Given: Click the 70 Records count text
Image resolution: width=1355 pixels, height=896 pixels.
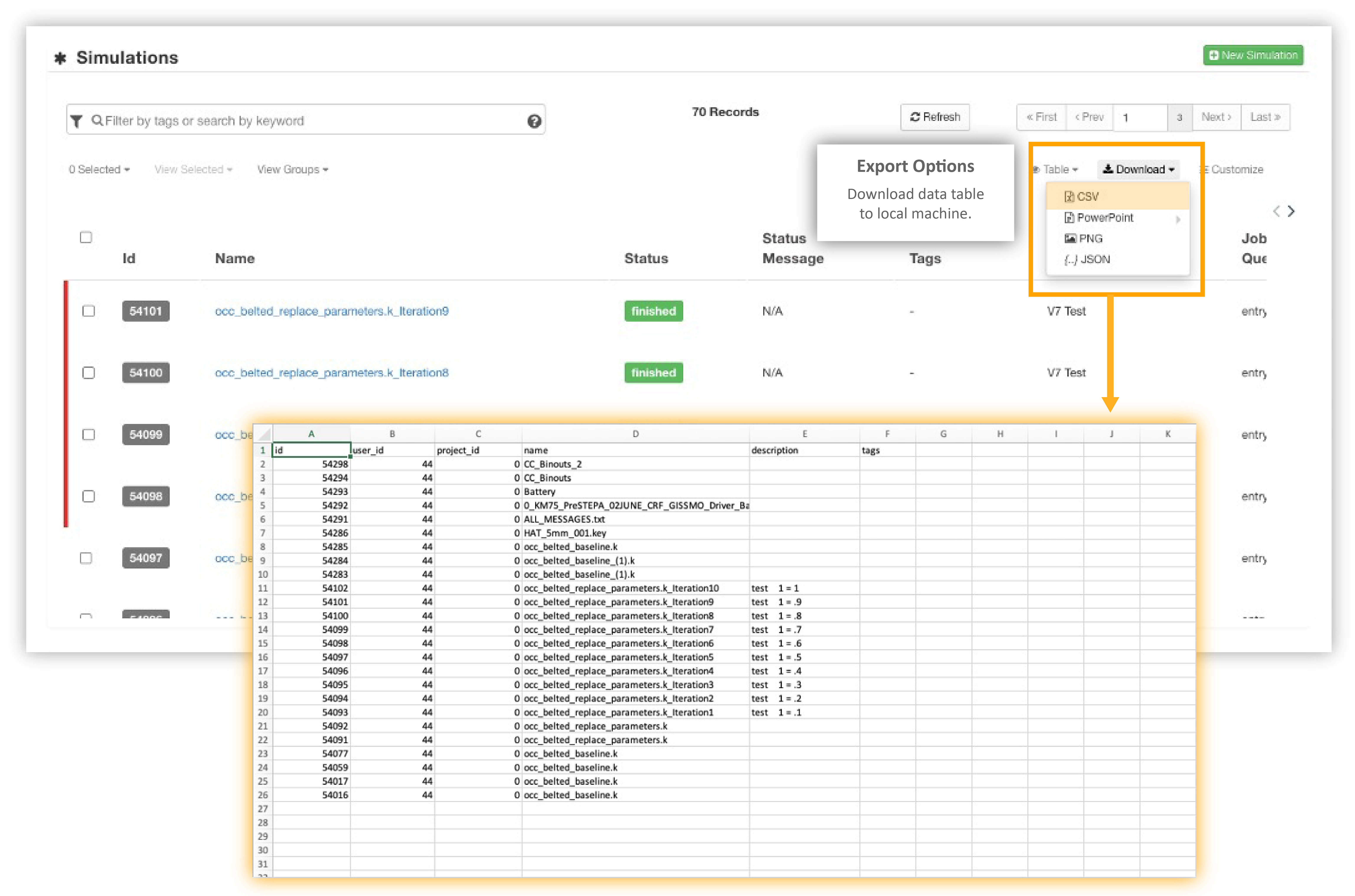Looking at the screenshot, I should [725, 112].
